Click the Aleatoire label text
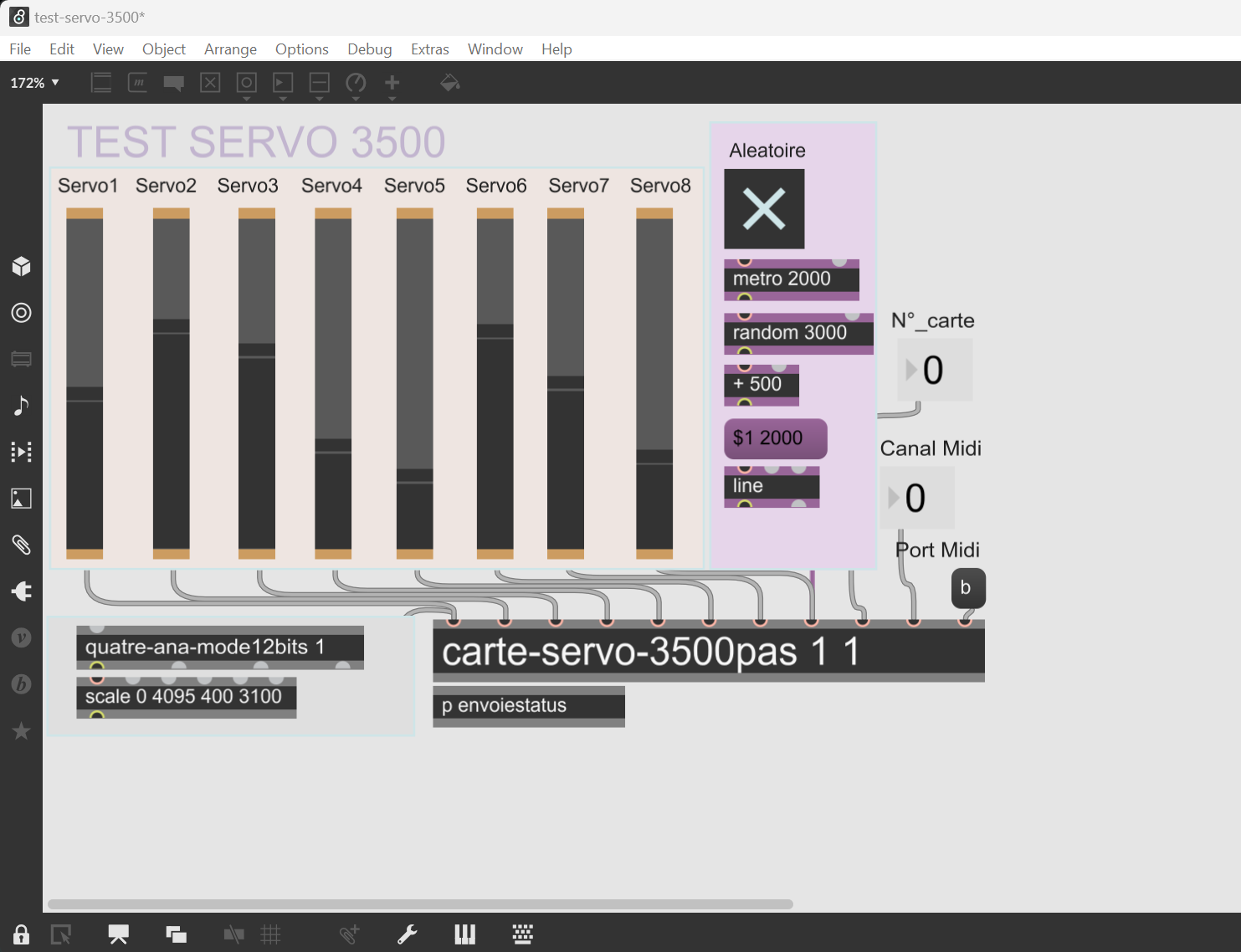The width and height of the screenshot is (1241, 952). (767, 151)
